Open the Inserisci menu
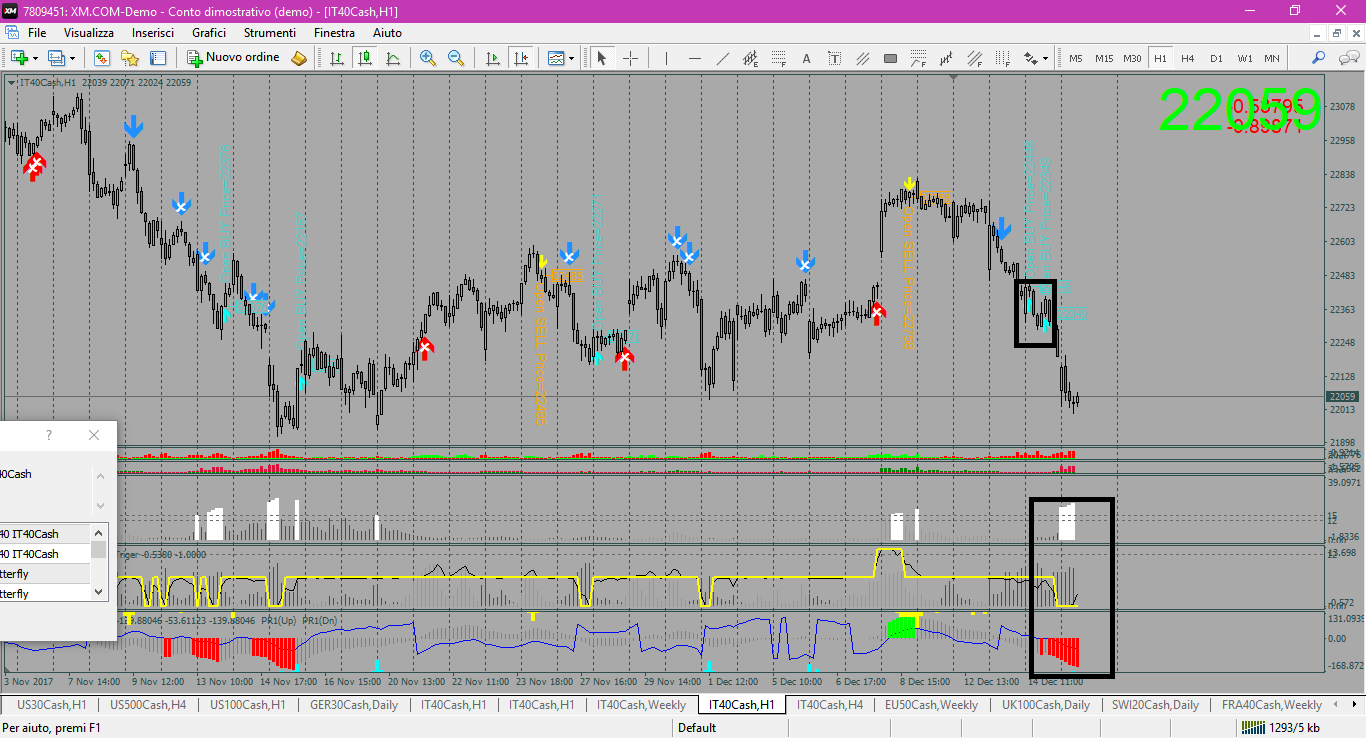This screenshot has height=738, width=1366. (x=153, y=33)
